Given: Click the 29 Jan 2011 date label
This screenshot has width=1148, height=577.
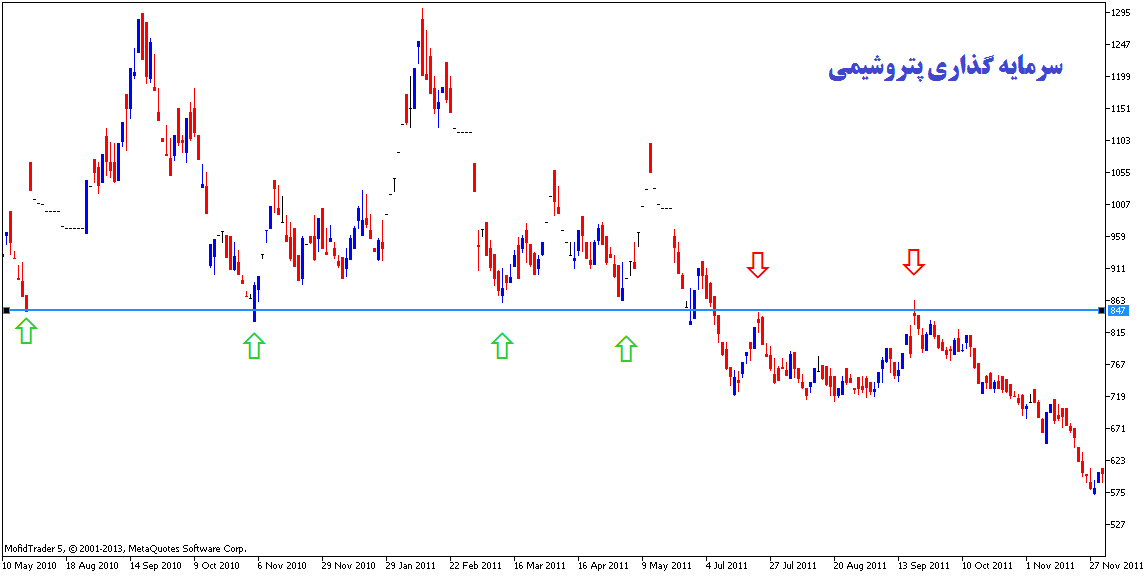Looking at the screenshot, I should pos(411,565).
